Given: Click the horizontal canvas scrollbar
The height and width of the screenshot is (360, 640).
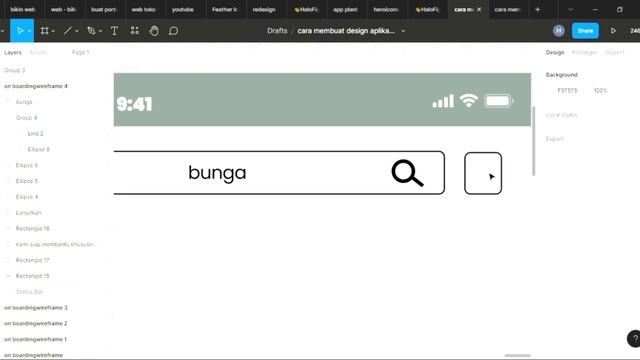Looking at the screenshot, I should 518,356.
